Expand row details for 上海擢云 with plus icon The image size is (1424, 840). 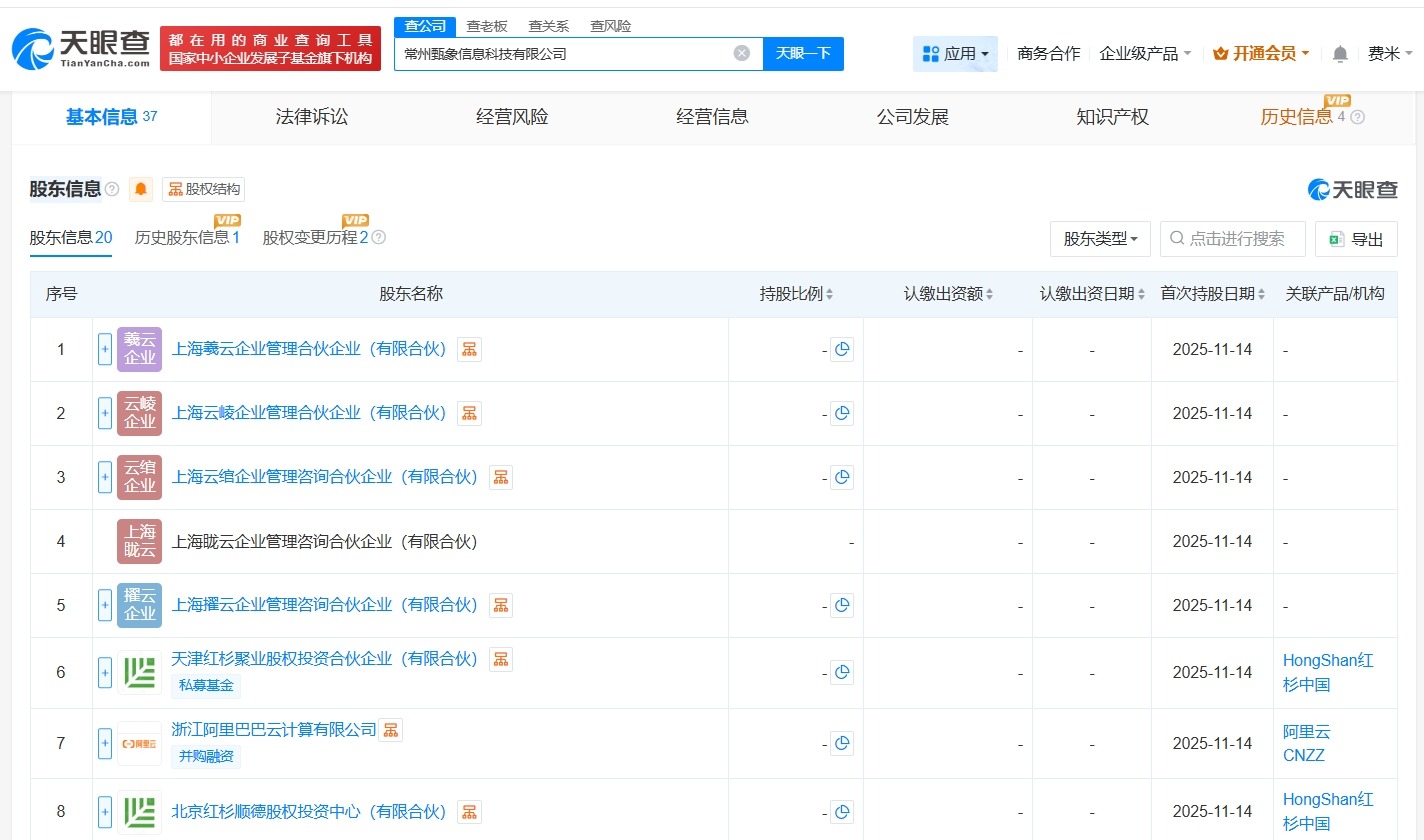point(104,605)
